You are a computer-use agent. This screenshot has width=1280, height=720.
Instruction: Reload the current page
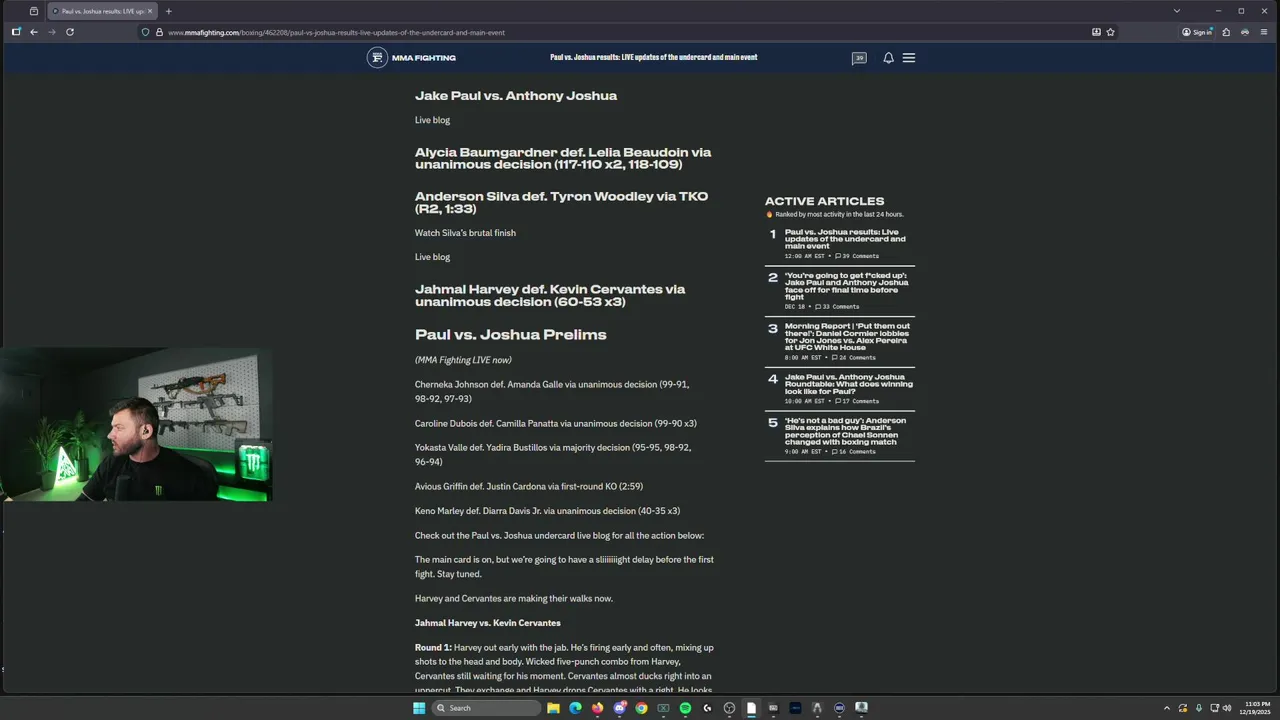(70, 32)
